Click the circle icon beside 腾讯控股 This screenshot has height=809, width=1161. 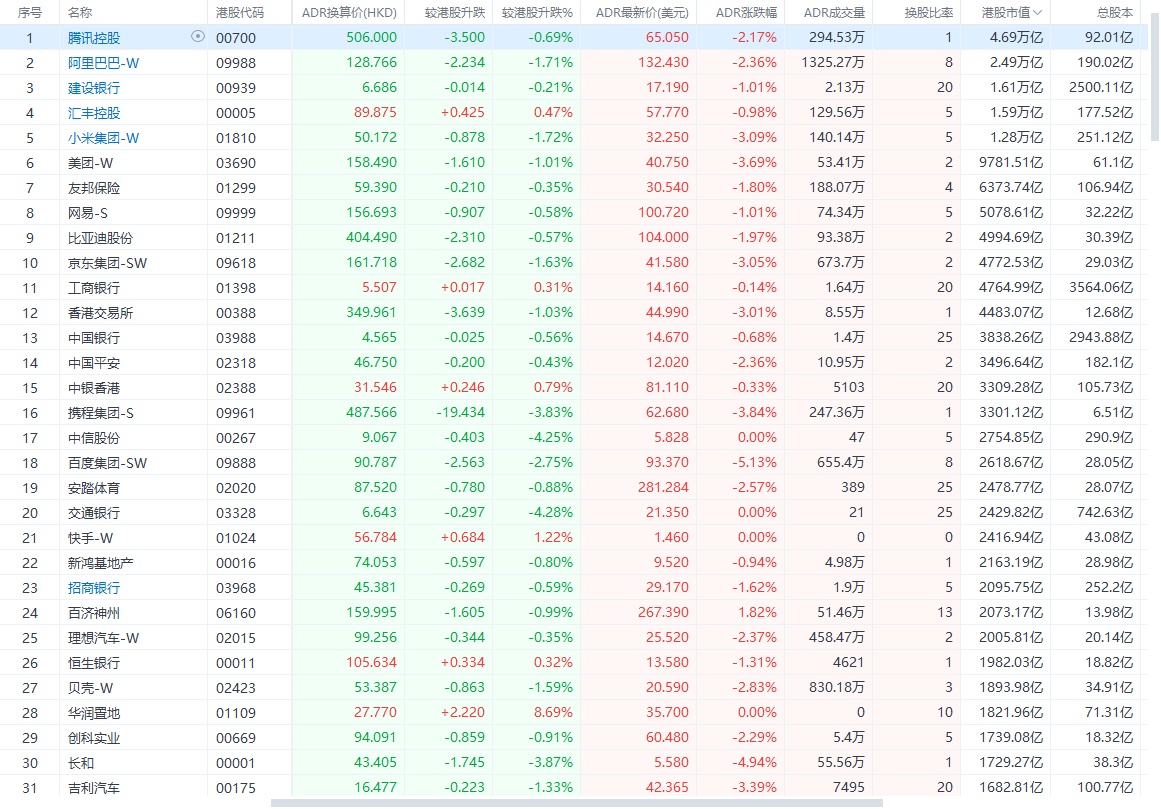click(x=197, y=36)
